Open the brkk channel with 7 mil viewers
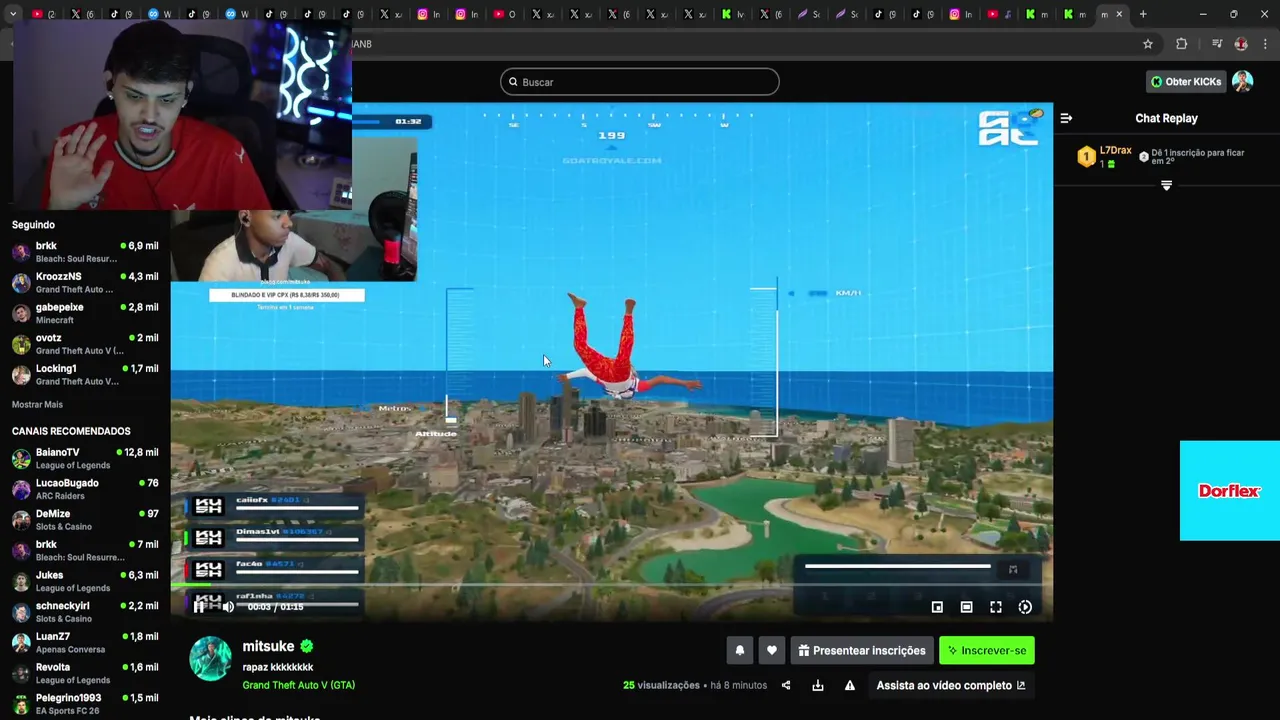The width and height of the screenshot is (1280, 720). pyautogui.click(x=85, y=551)
